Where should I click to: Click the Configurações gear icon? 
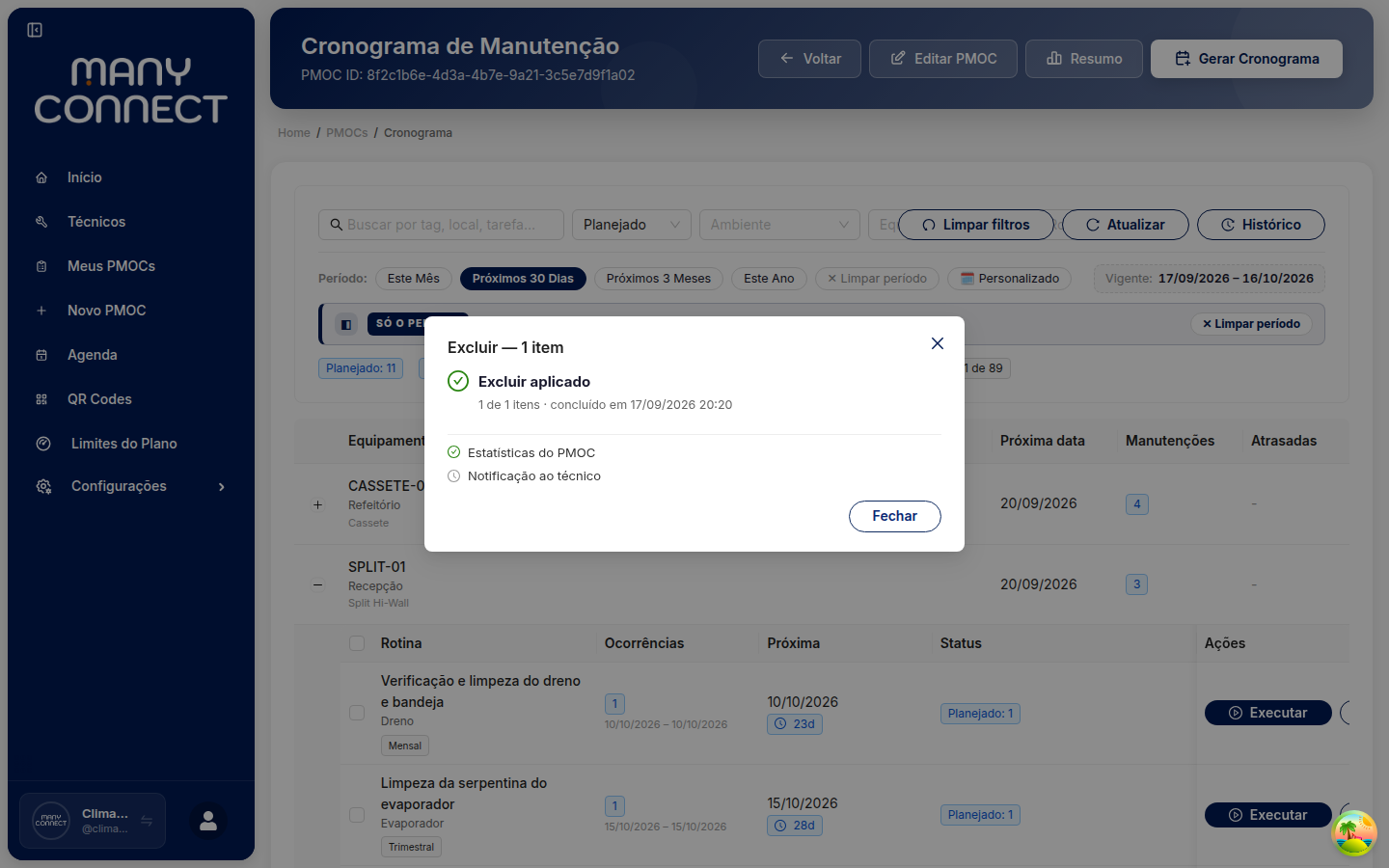[x=43, y=486]
